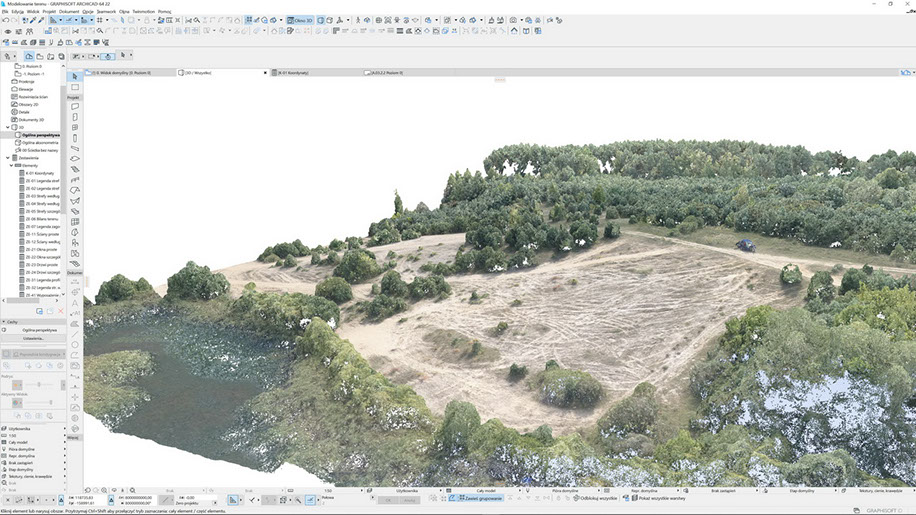Select the Arrow selection tool in toolbox

point(74,77)
